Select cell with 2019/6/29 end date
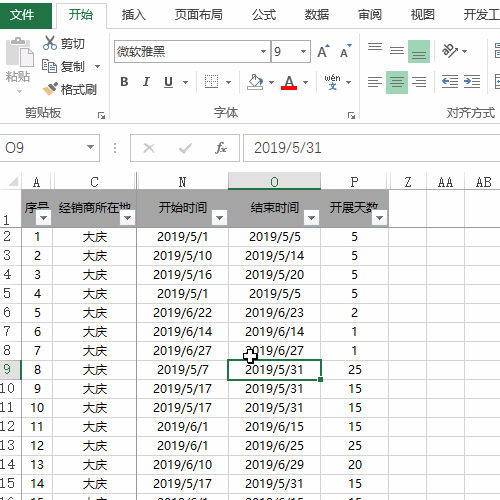Image resolution: width=500 pixels, height=500 pixels. [274, 464]
